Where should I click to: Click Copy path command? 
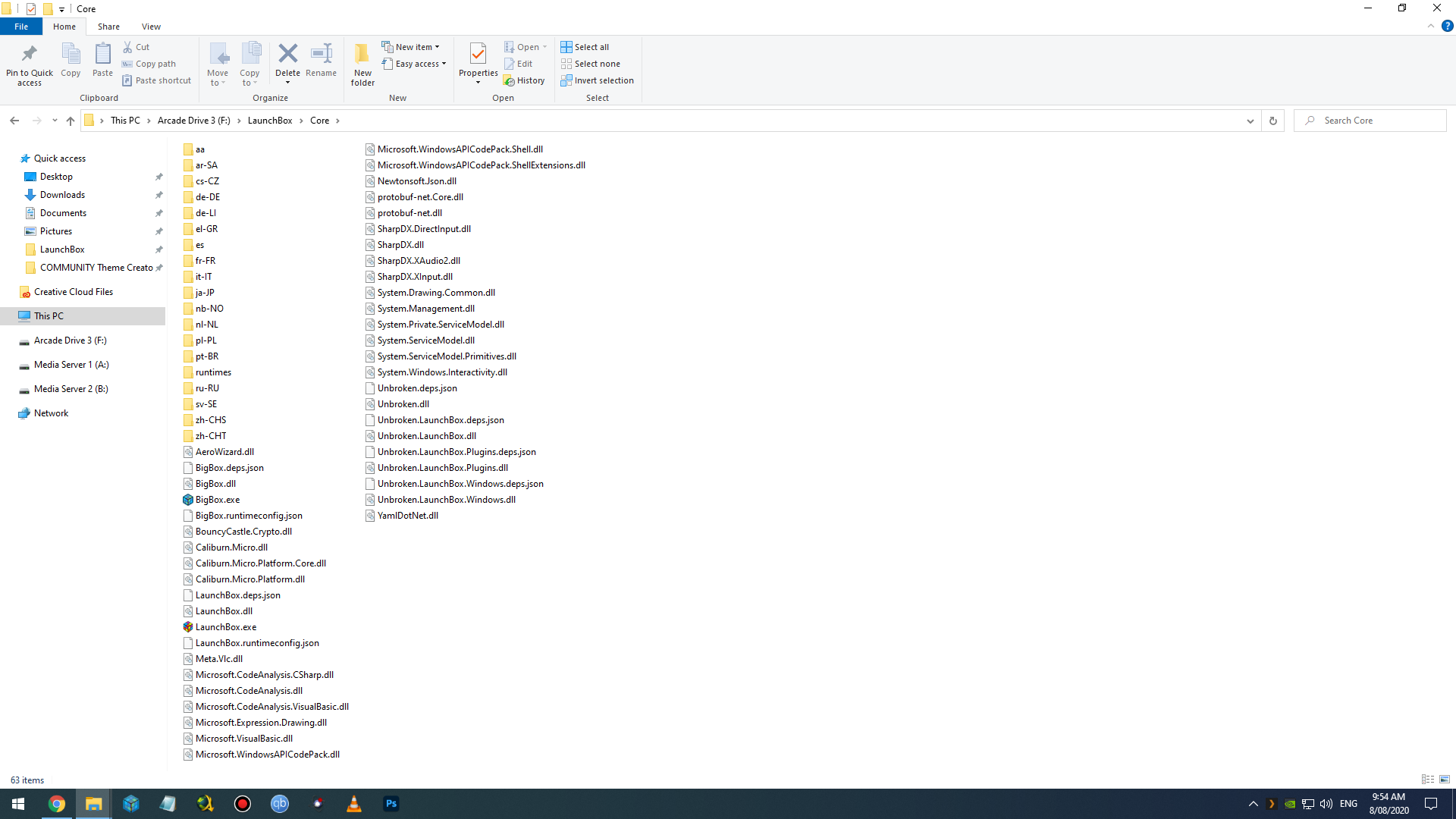[149, 64]
